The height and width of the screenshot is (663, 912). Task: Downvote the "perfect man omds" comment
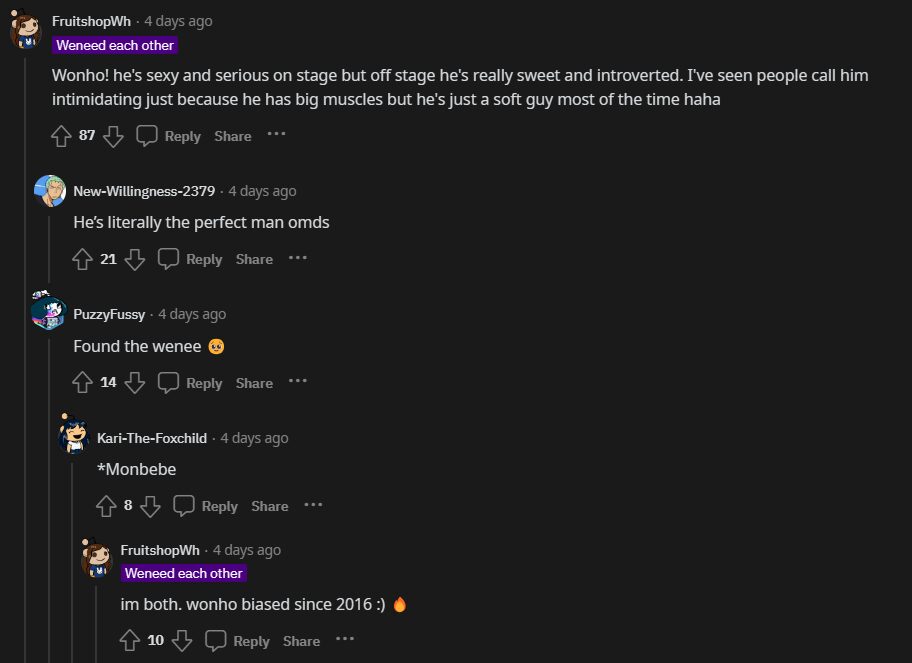[x=136, y=259]
